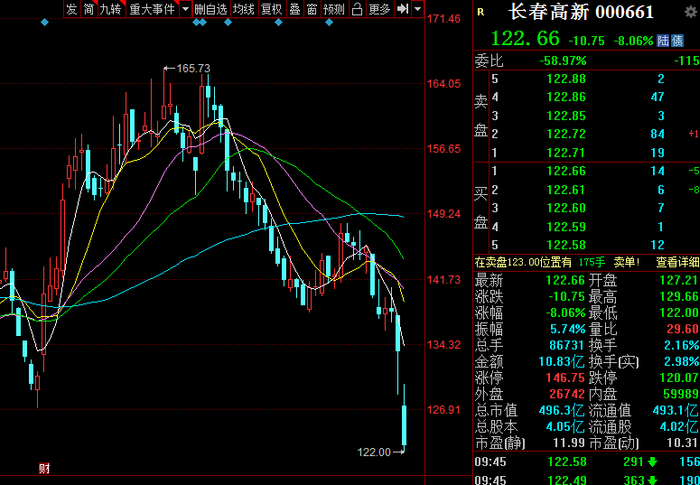The height and width of the screenshot is (485, 700).
Task: Toggle the 简 simplified view button
Action: (89, 9)
